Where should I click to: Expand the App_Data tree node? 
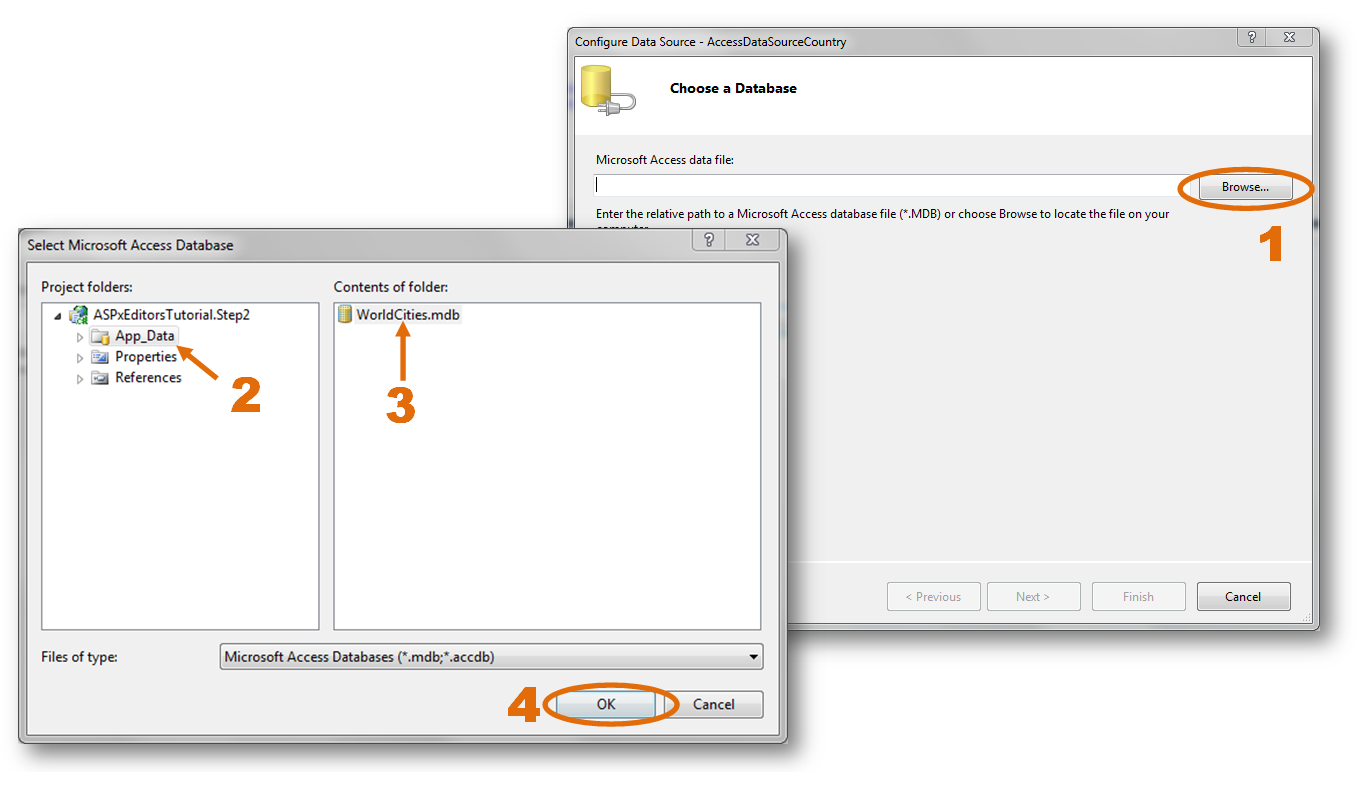[x=80, y=337]
